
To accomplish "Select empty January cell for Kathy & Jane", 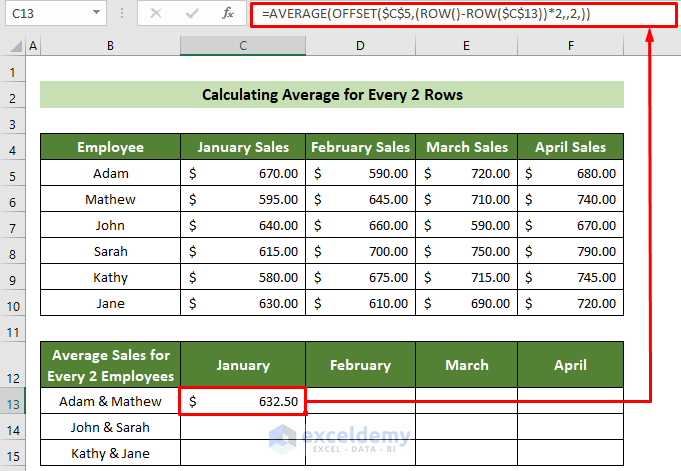I will coord(243,453).
